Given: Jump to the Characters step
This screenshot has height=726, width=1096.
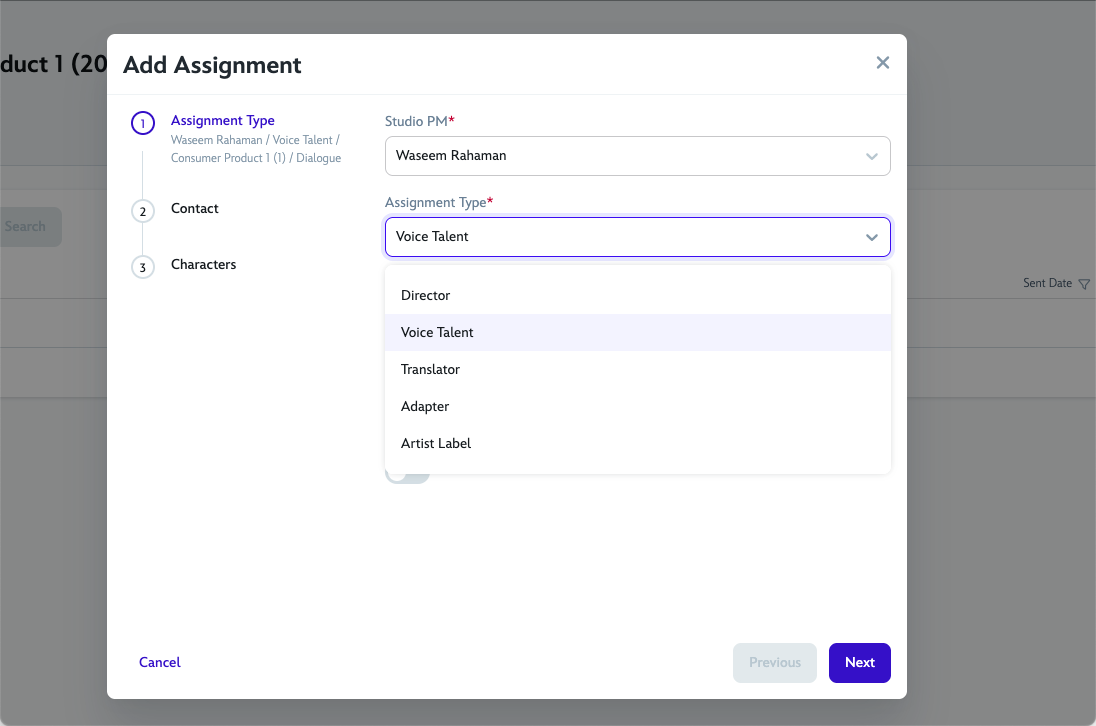Looking at the screenshot, I should tap(203, 264).
